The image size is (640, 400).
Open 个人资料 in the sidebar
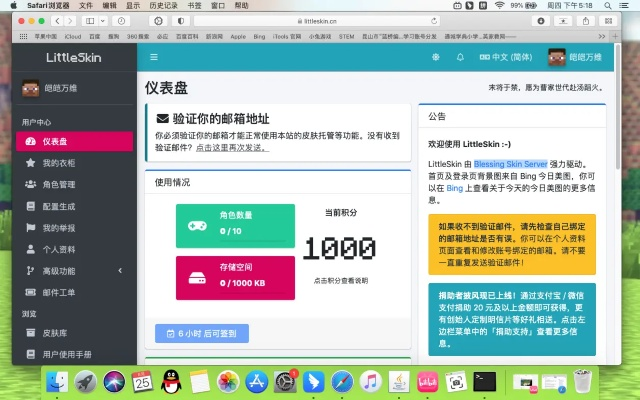[74, 249]
